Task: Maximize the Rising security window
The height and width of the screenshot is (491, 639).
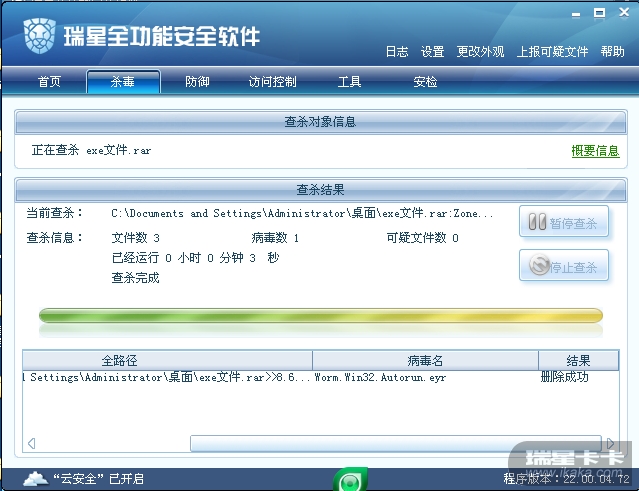Action: [x=599, y=13]
